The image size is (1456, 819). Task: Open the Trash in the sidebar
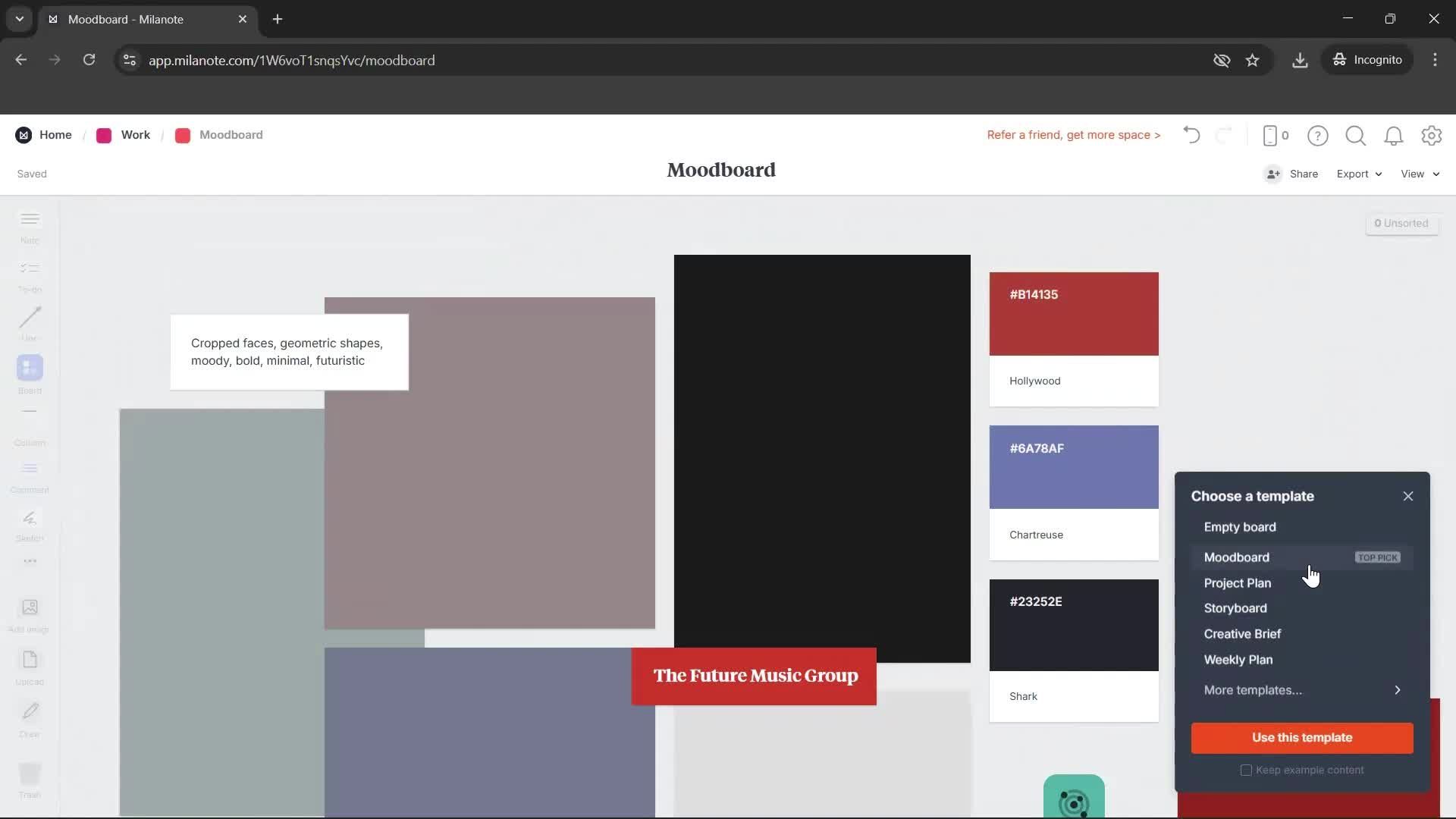[x=29, y=781]
